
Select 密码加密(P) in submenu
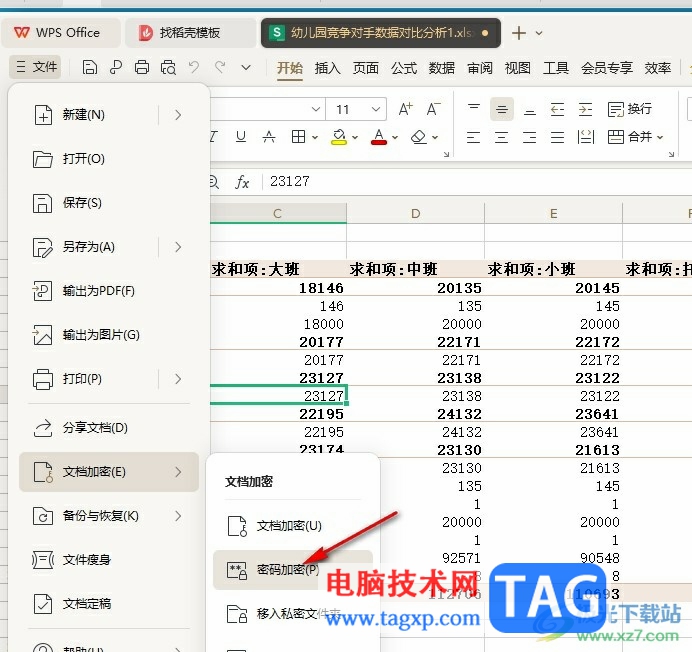tap(293, 570)
